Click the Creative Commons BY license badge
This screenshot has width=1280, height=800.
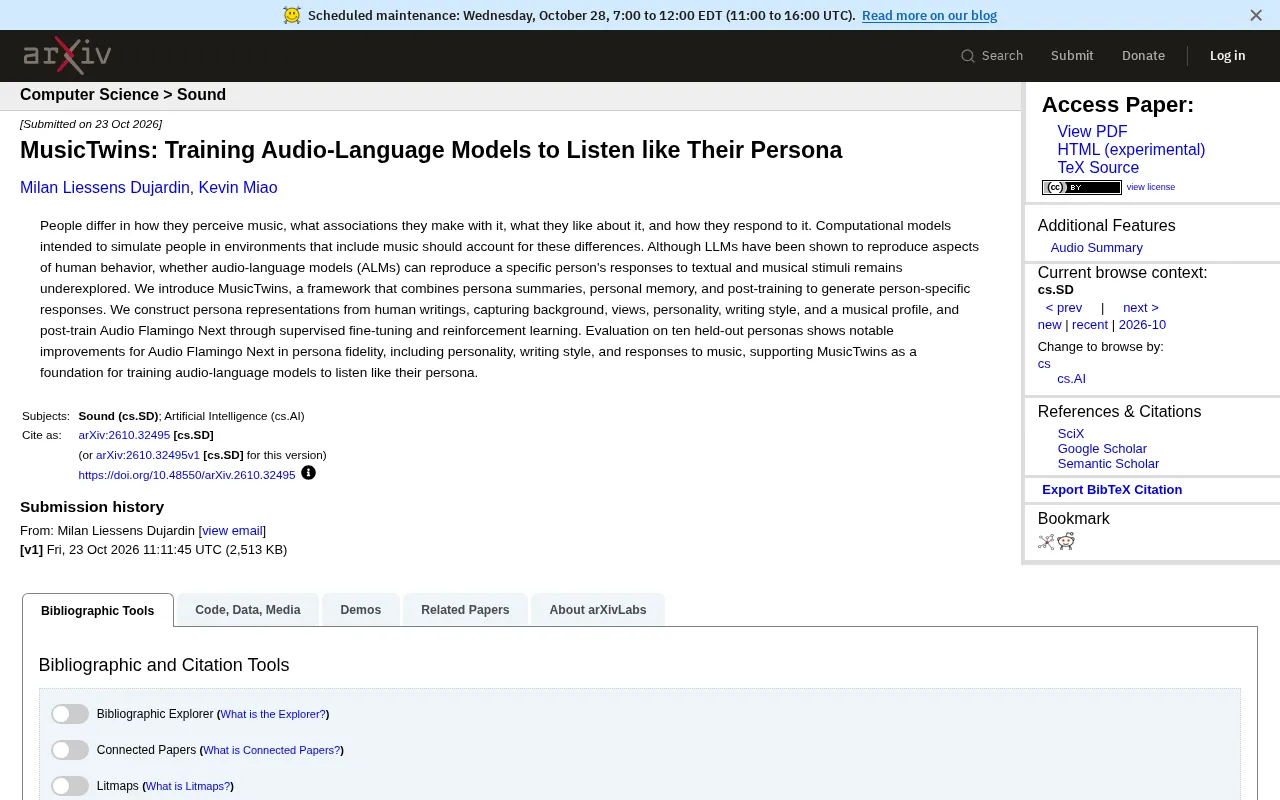click(1081, 187)
